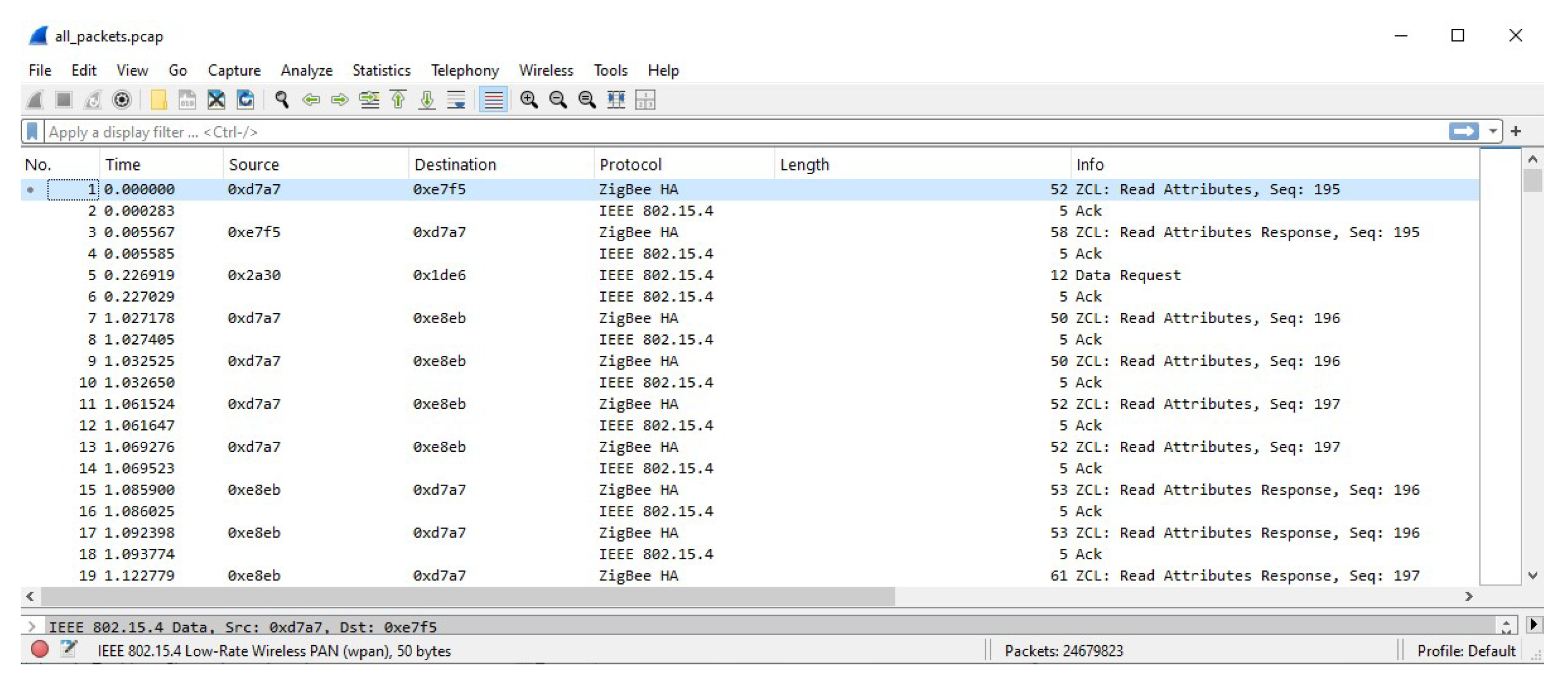Add a display filter button plus
The width and height of the screenshot is (1568, 682).
click(x=1516, y=132)
